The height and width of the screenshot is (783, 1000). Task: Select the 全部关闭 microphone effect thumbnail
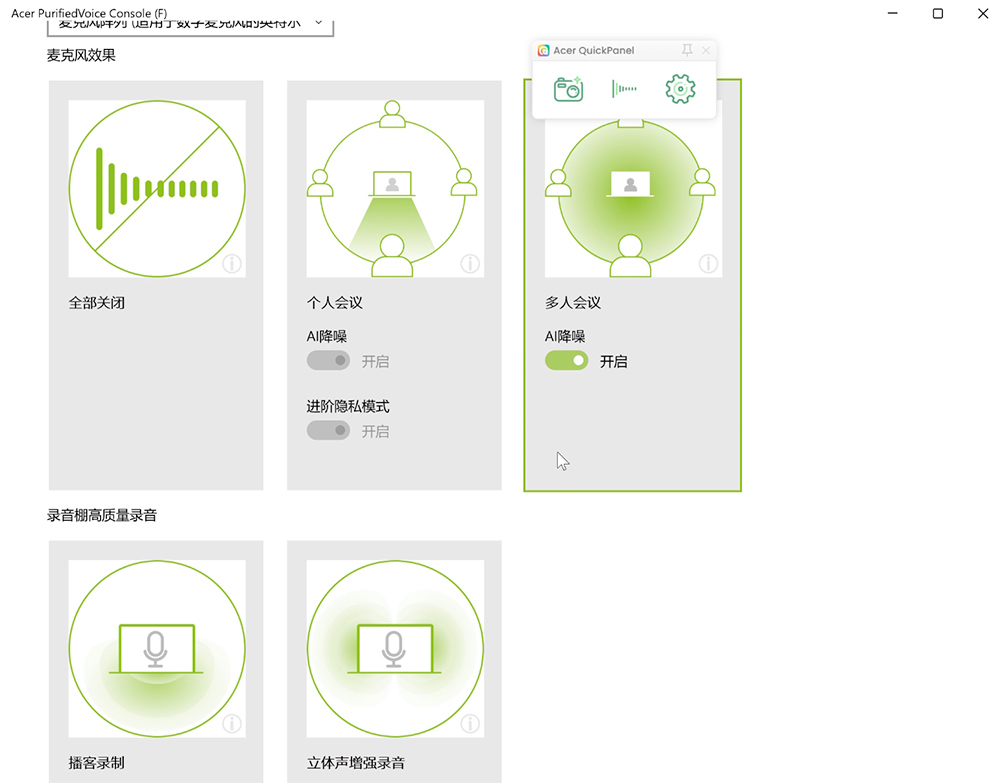157,188
